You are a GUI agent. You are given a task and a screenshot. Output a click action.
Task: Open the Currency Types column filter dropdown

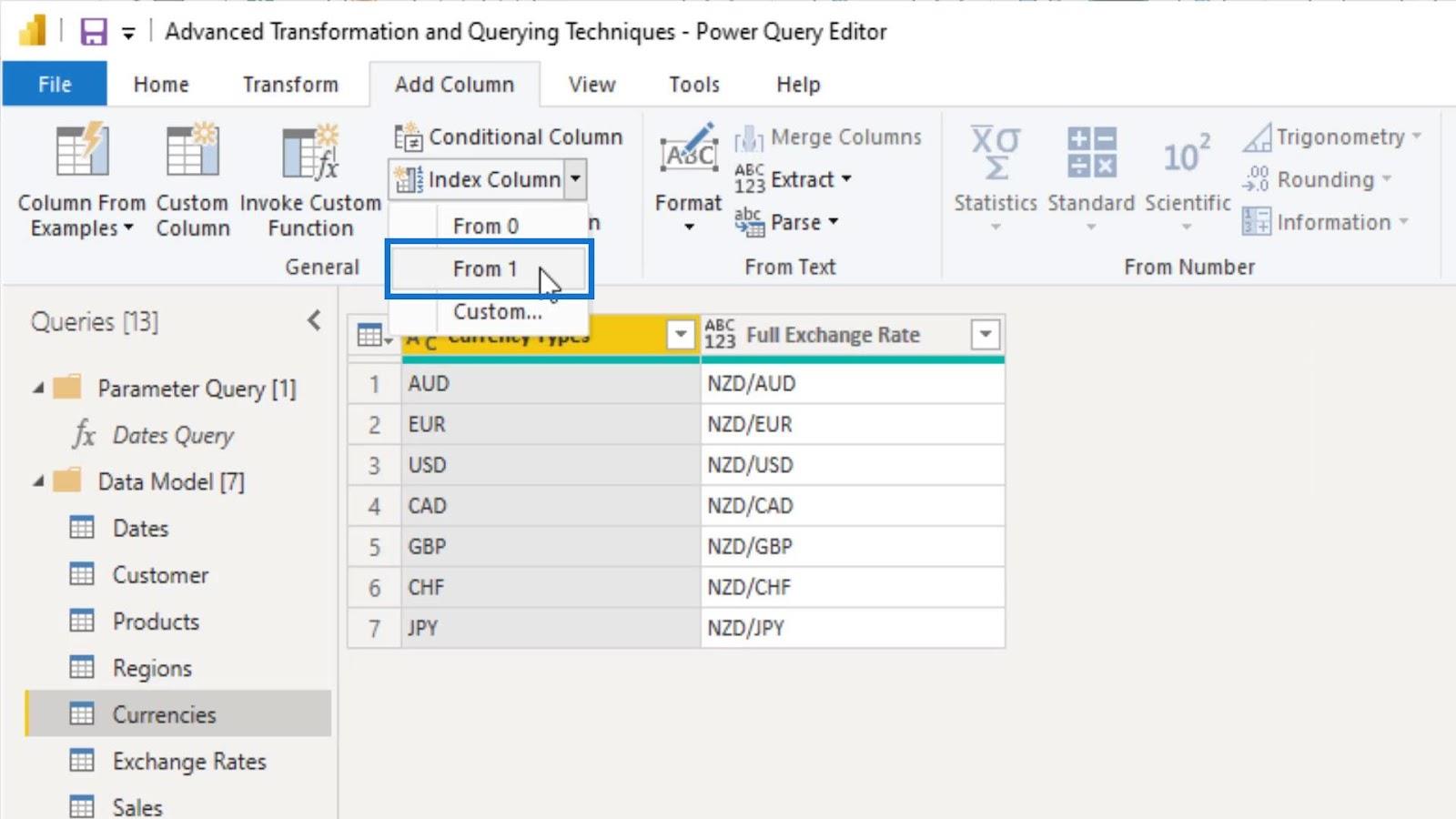pyautogui.click(x=680, y=335)
